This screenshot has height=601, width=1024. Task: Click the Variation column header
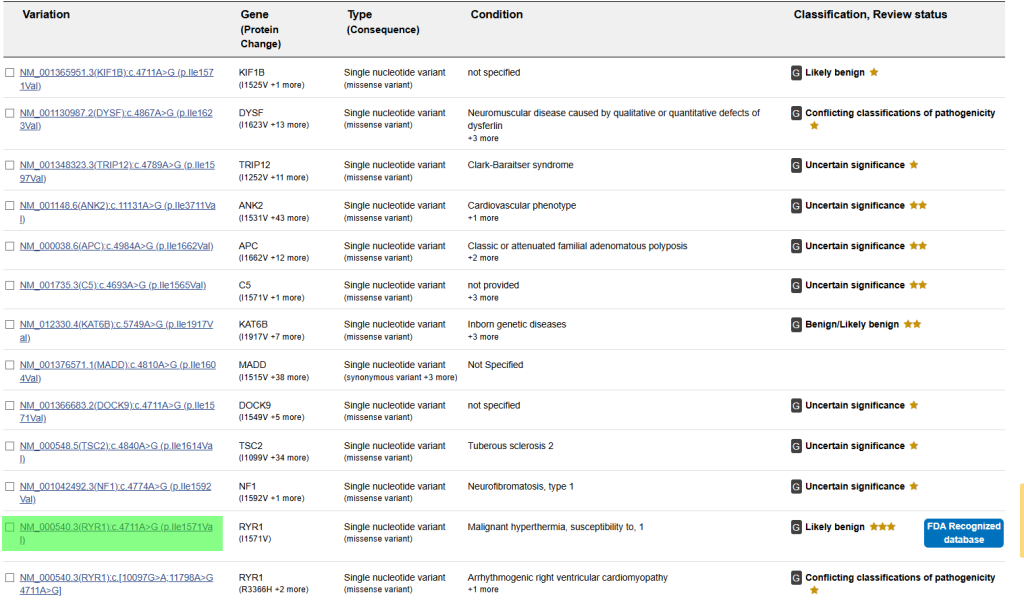46,15
